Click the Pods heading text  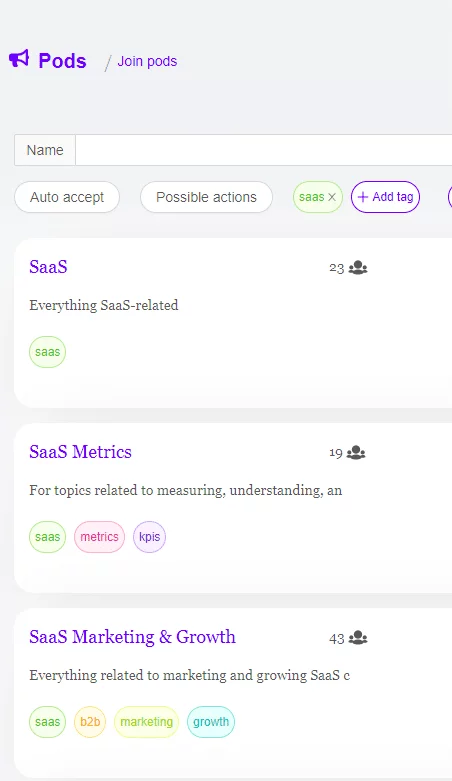coord(62,61)
